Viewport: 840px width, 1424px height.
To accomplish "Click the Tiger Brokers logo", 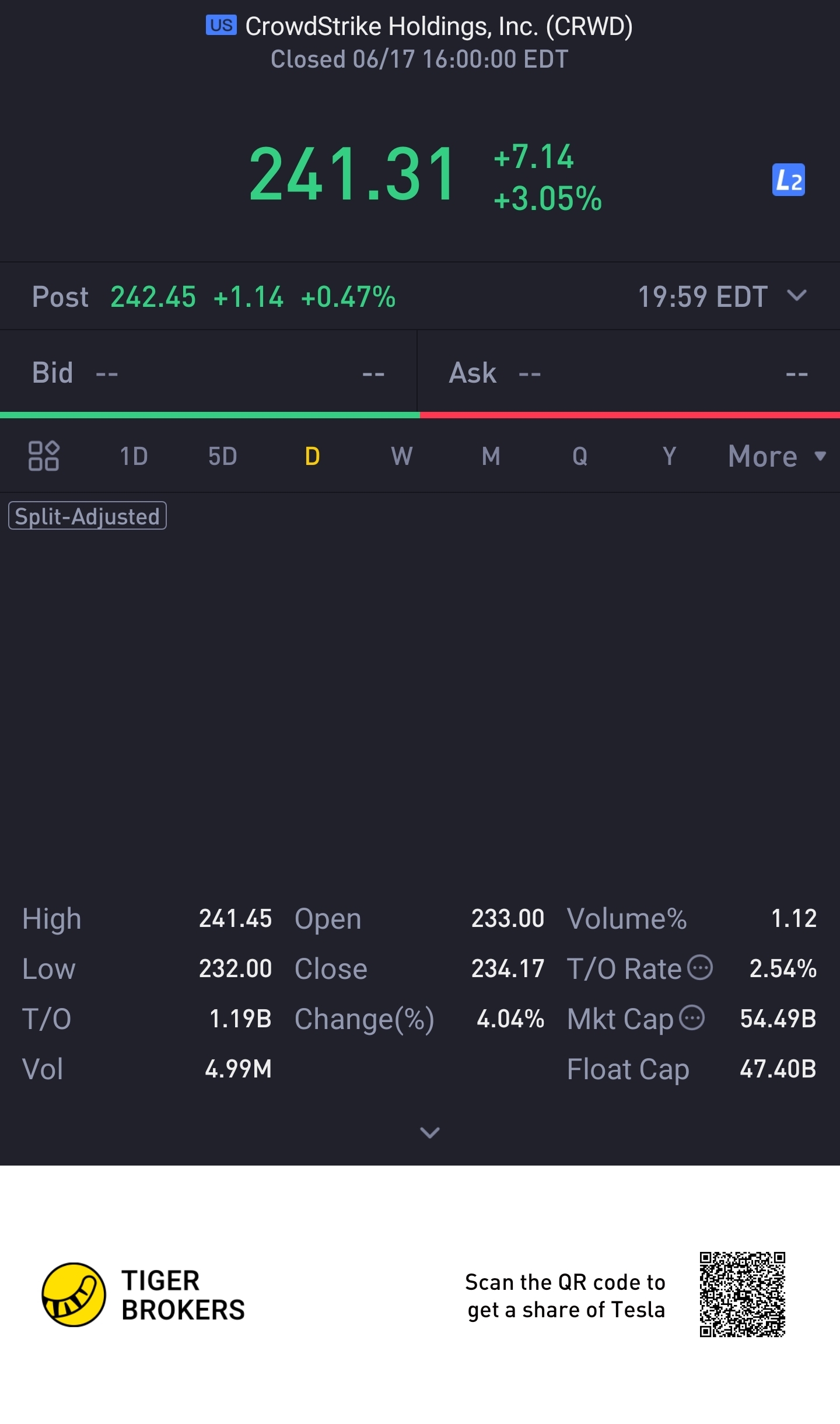I will (x=74, y=1294).
